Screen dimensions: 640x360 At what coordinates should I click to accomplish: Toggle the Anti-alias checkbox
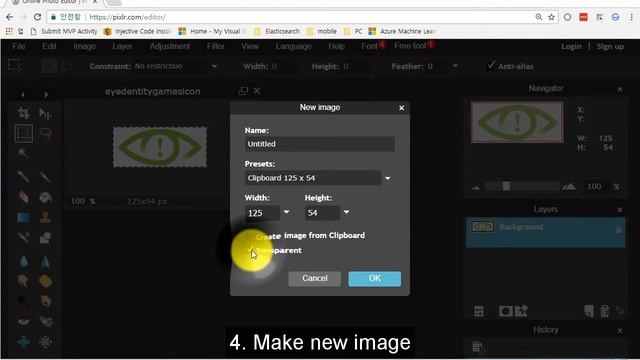tap(491, 65)
